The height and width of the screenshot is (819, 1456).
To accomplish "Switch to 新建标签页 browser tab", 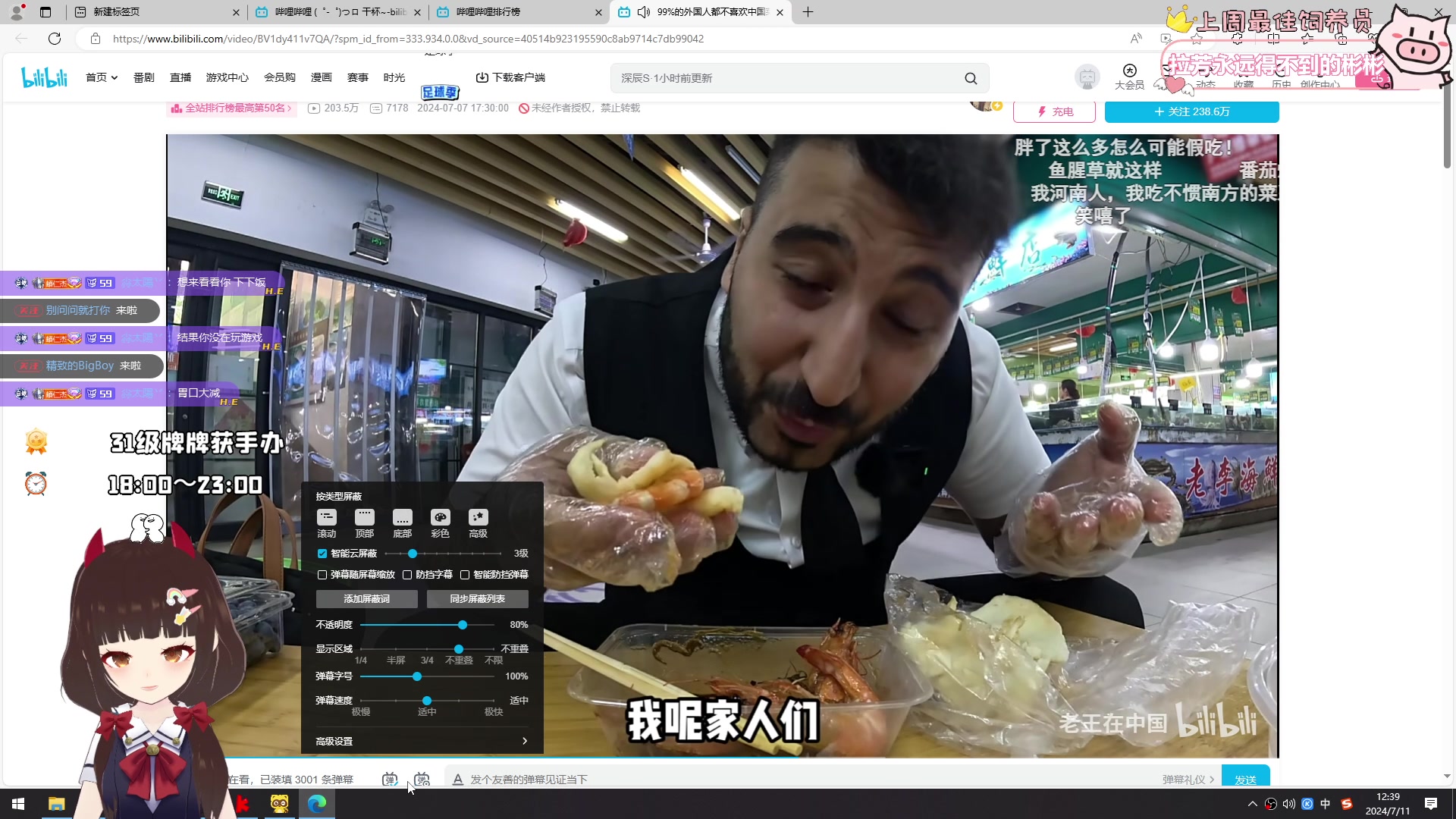I will pyautogui.click(x=155, y=12).
